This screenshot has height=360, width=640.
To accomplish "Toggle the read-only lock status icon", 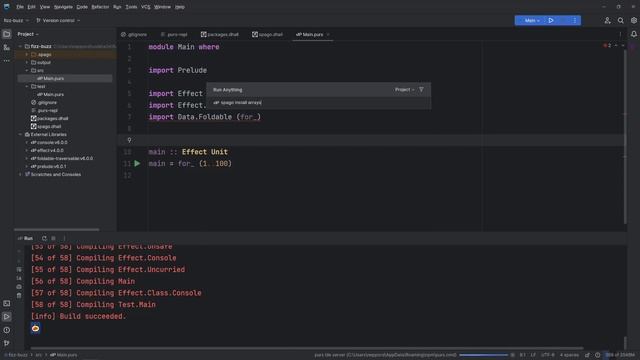I will click(587, 355).
